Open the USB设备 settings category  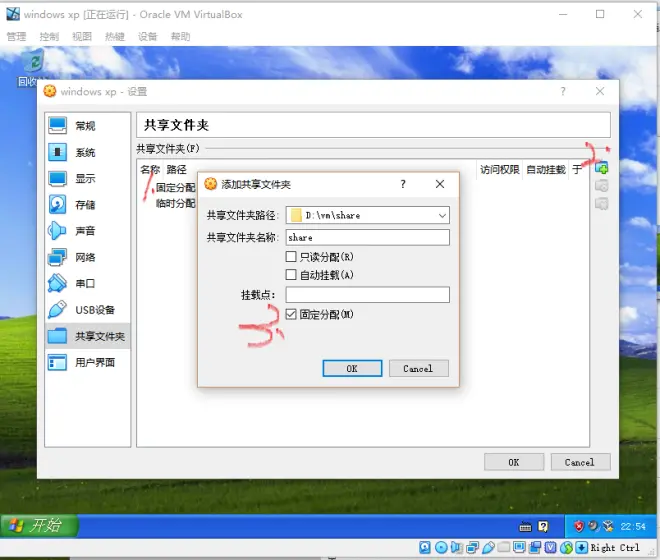tap(87, 310)
